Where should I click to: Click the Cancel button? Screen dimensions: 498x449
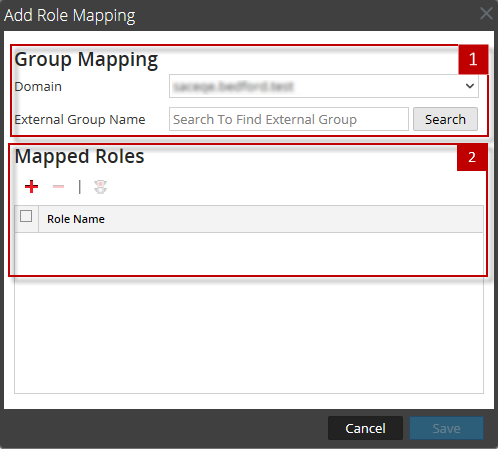click(365, 428)
